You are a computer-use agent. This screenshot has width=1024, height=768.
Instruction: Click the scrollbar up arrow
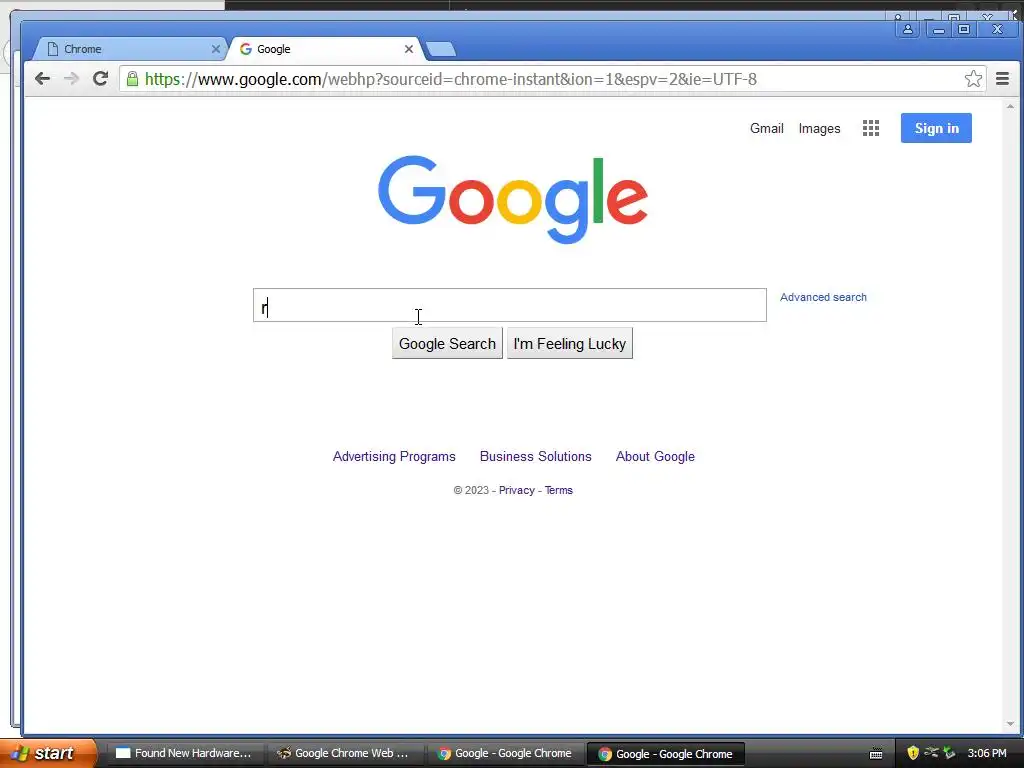point(1010,106)
